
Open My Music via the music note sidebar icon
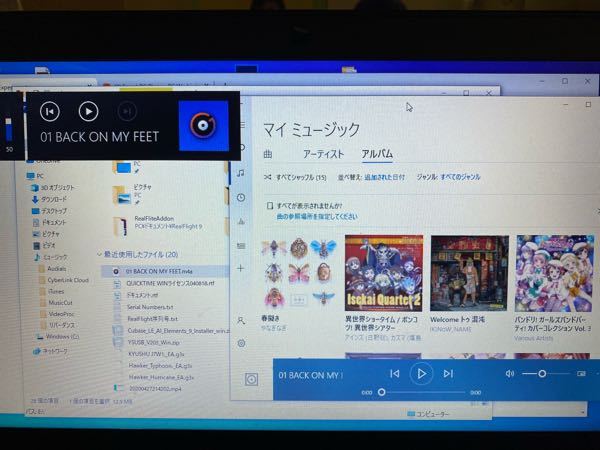point(241,173)
